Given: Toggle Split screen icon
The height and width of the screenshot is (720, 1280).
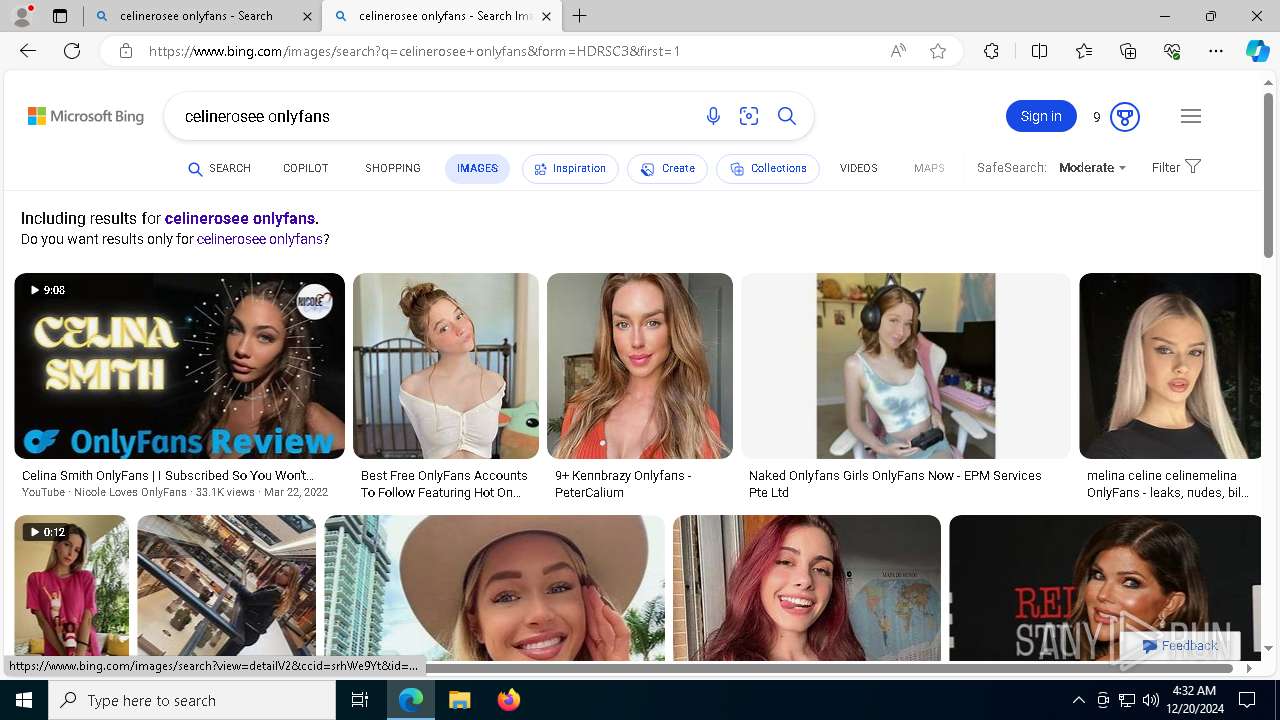Looking at the screenshot, I should coord(1039,51).
